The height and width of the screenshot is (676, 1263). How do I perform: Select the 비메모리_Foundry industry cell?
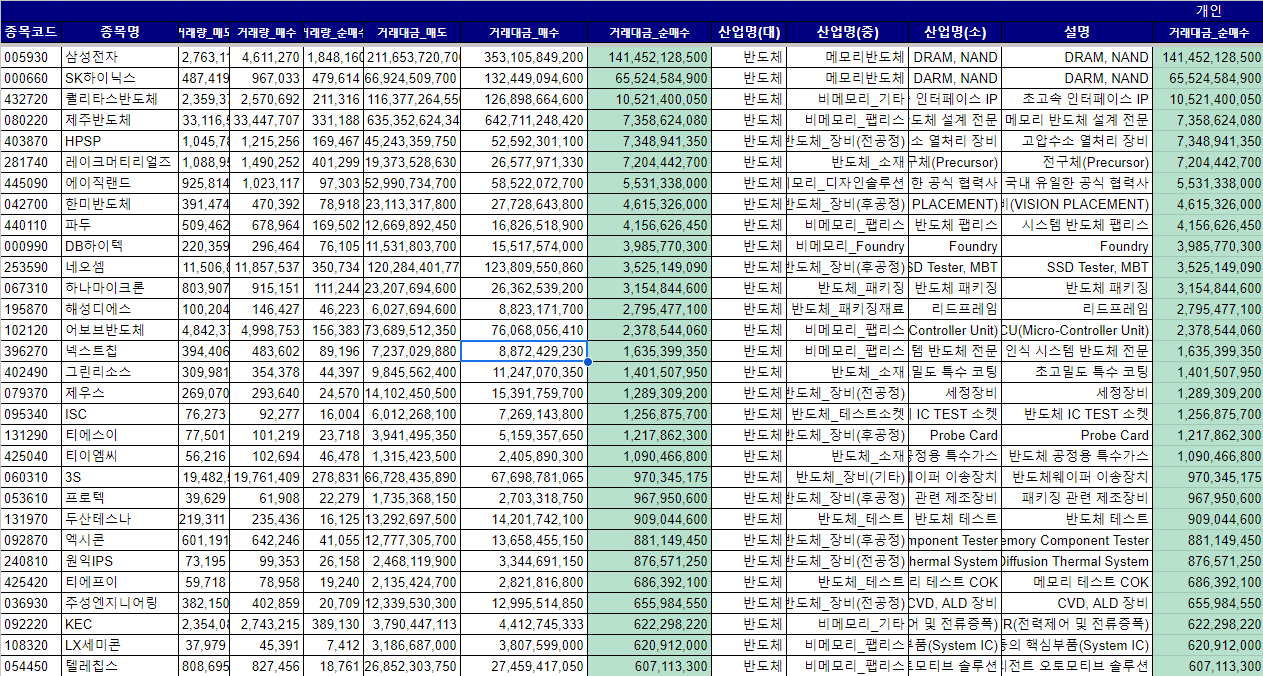847,246
